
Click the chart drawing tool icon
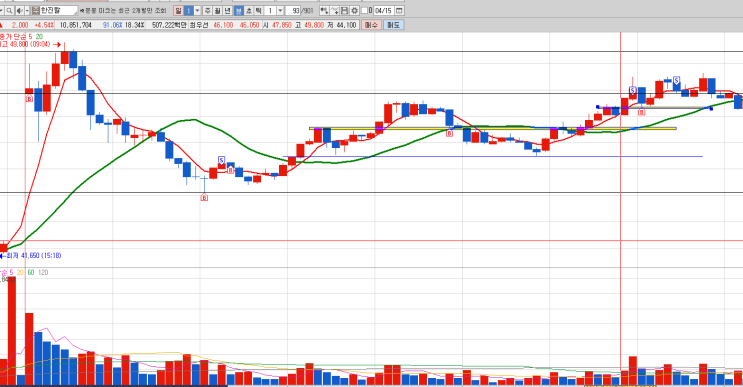335,10
